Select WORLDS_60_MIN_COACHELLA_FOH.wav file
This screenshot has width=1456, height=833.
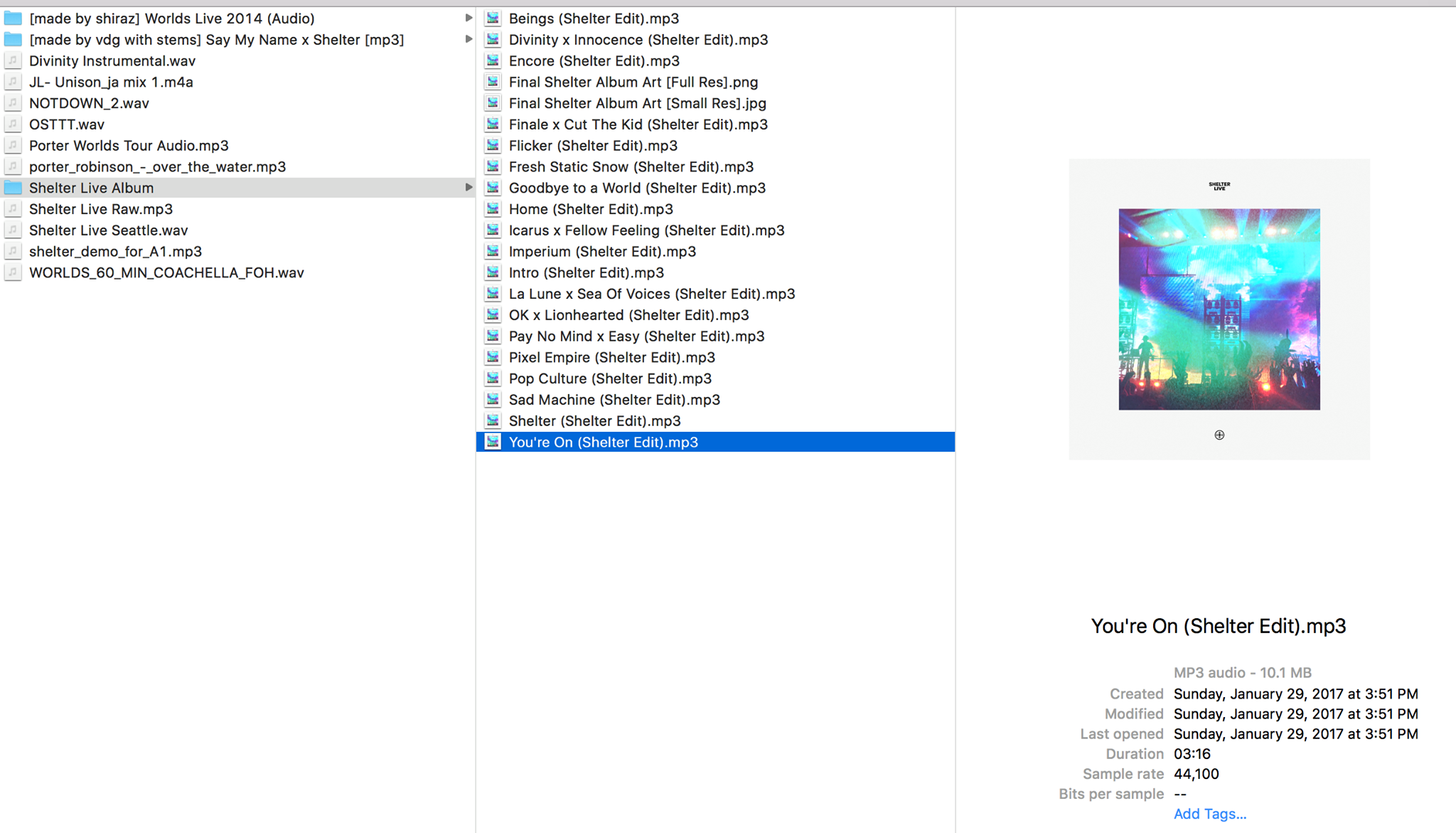coord(166,273)
